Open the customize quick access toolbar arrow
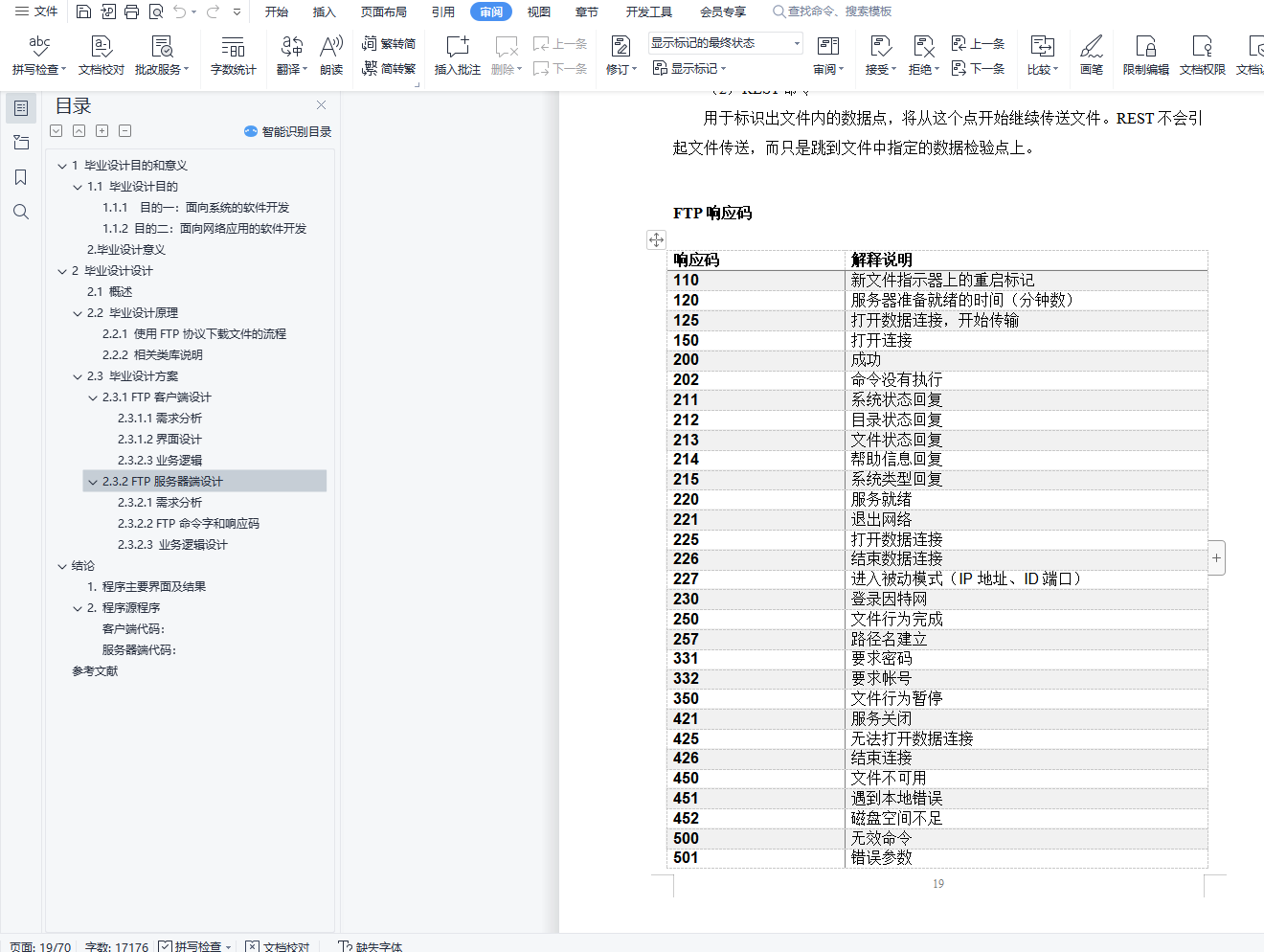Image resolution: width=1264 pixels, height=952 pixels. (x=237, y=11)
